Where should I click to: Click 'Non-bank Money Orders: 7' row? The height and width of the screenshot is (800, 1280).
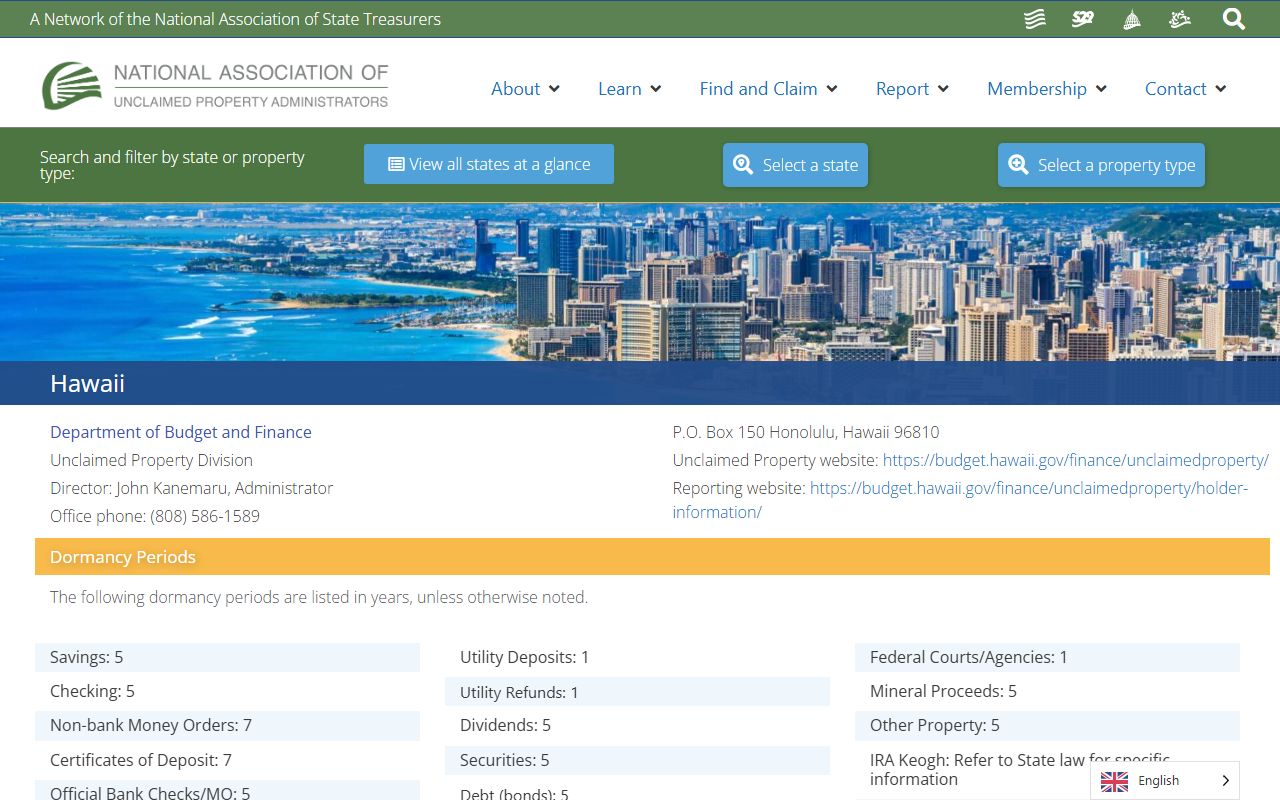point(227,725)
